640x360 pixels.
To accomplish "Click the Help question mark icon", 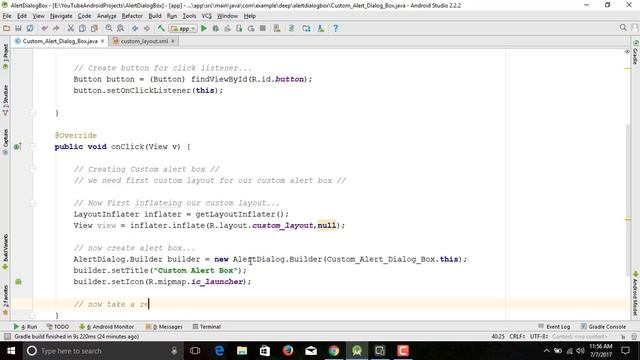I will pyautogui.click(x=336, y=28).
